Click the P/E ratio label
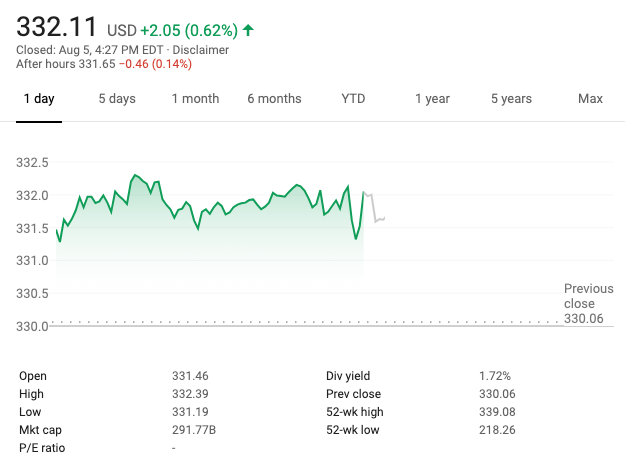The image size is (625, 463). 42,448
